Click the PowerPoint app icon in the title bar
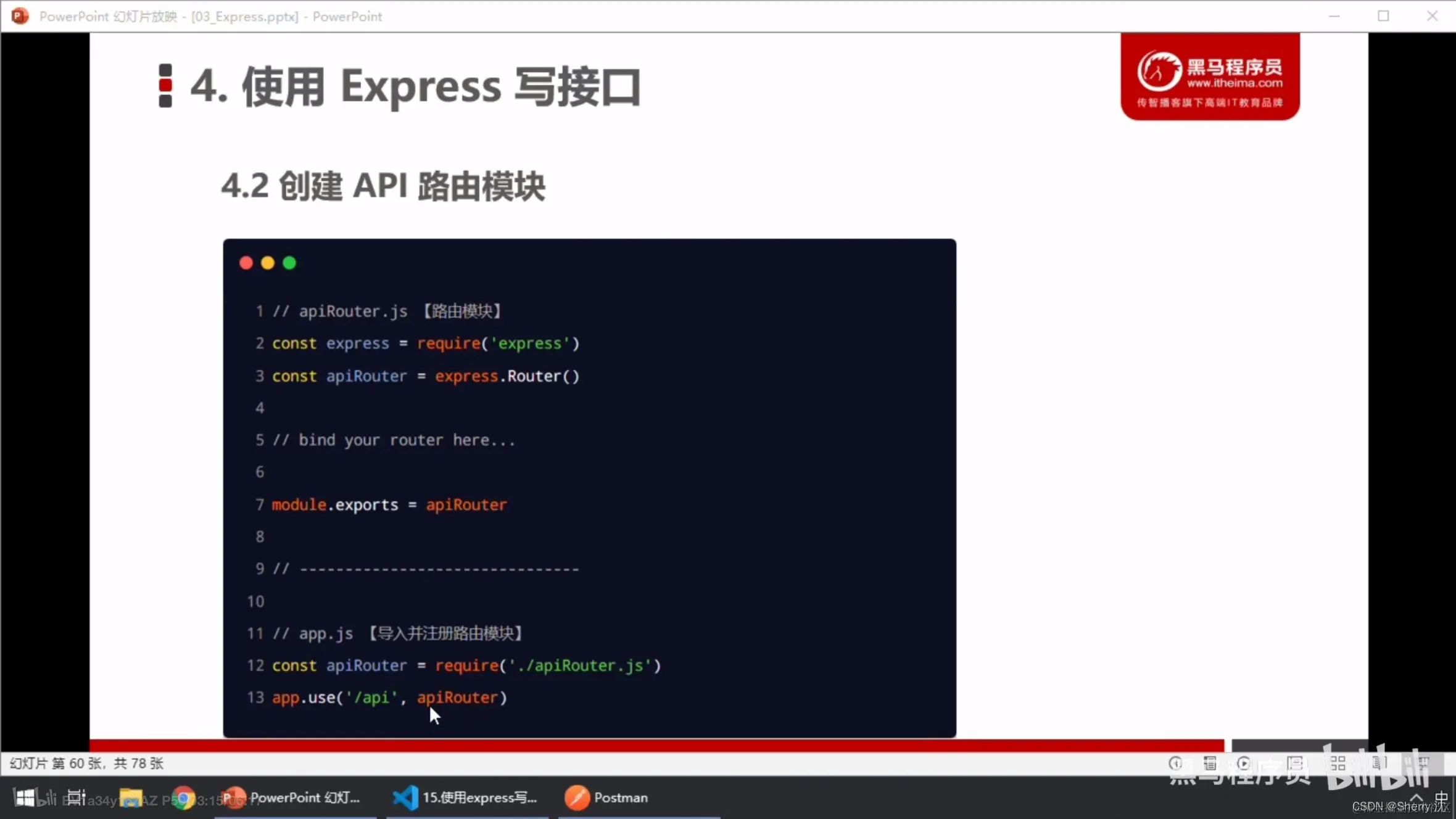 (x=20, y=16)
